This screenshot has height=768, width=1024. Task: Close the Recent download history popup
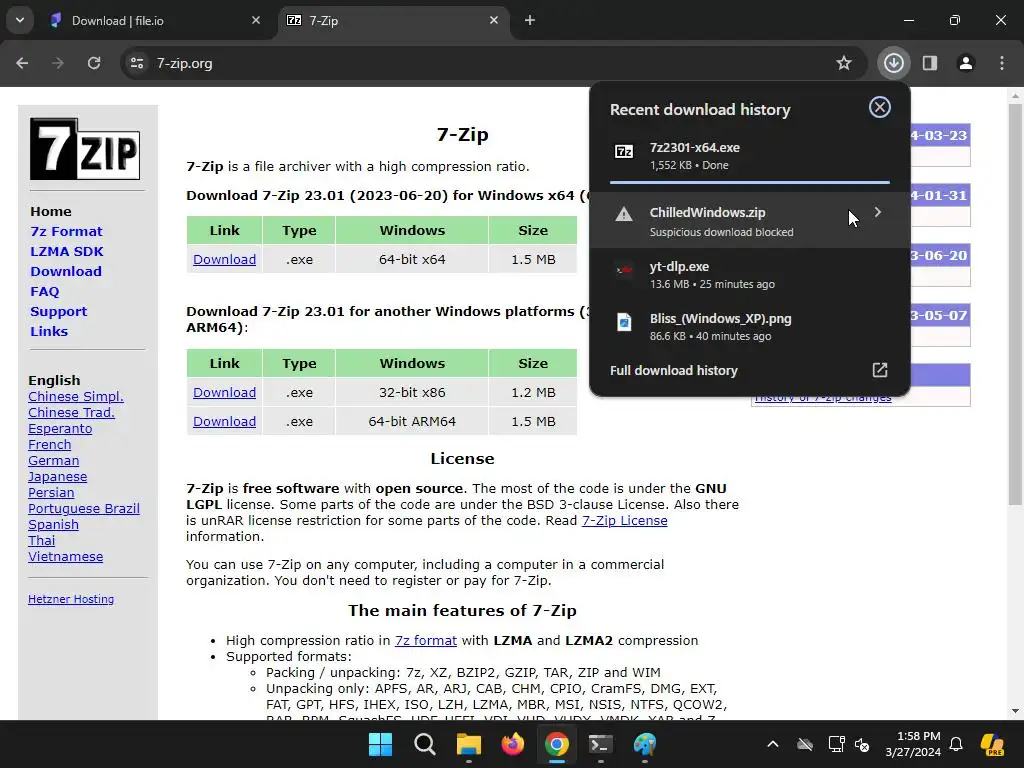coord(879,108)
